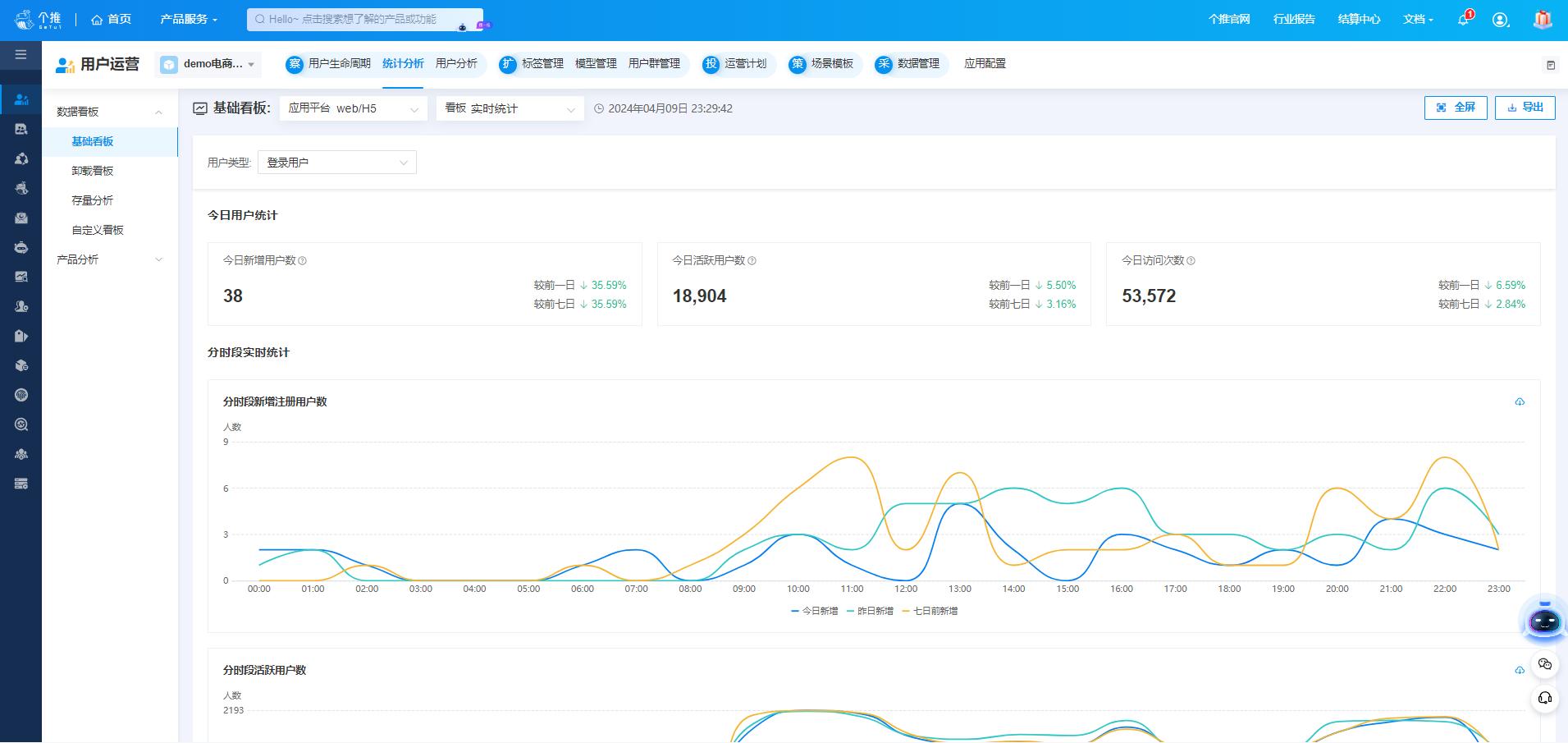
Task: Select the fingerprint icon in dark sidebar
Action: pos(21,395)
